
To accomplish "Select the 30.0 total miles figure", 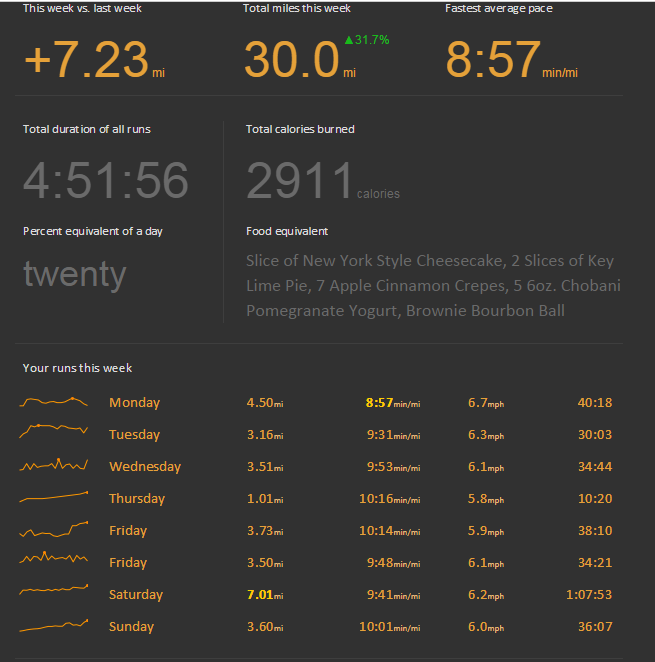I will 291,60.
